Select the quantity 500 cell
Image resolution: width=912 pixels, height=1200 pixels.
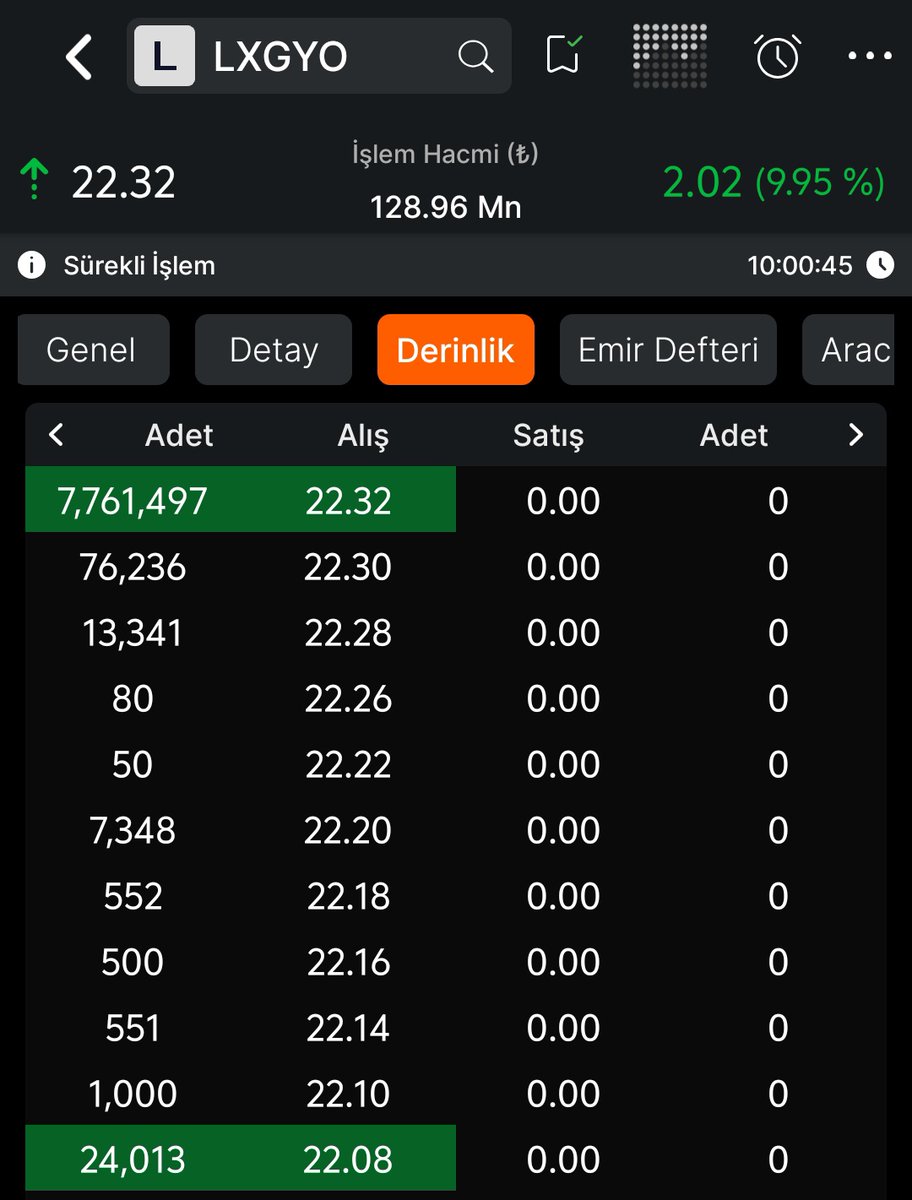click(132, 963)
